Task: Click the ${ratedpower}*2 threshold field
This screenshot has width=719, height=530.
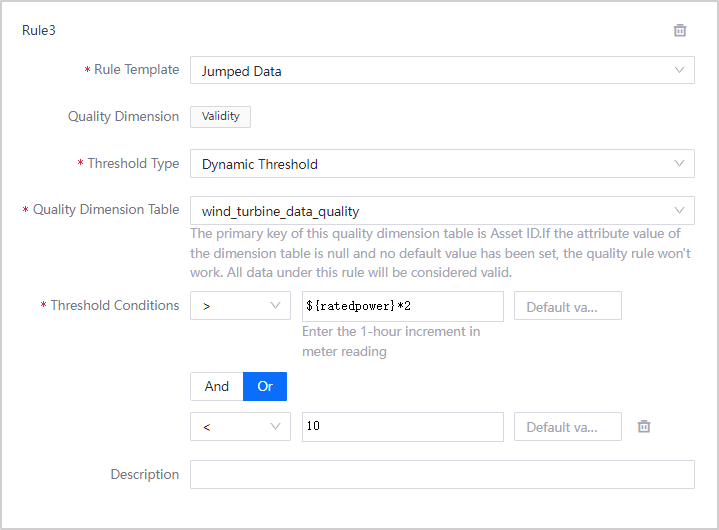Action: click(x=402, y=306)
